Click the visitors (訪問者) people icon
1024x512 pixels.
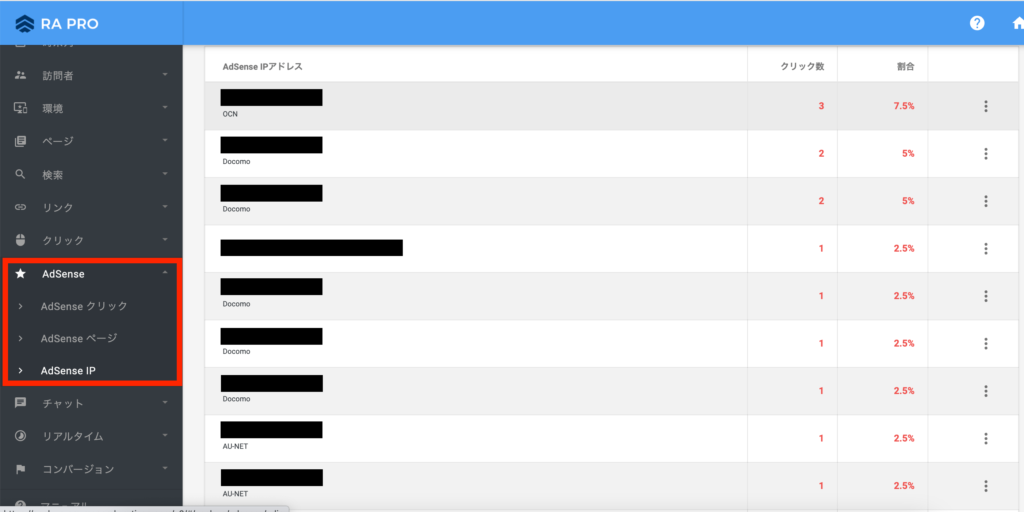[x=20, y=75]
